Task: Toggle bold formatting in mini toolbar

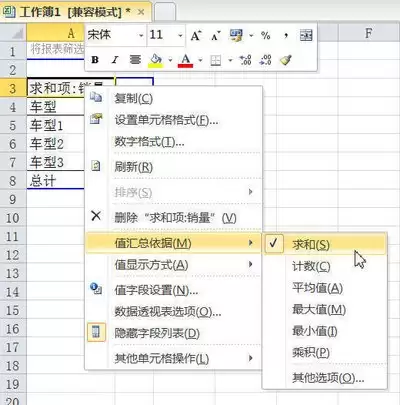Action: click(x=95, y=60)
